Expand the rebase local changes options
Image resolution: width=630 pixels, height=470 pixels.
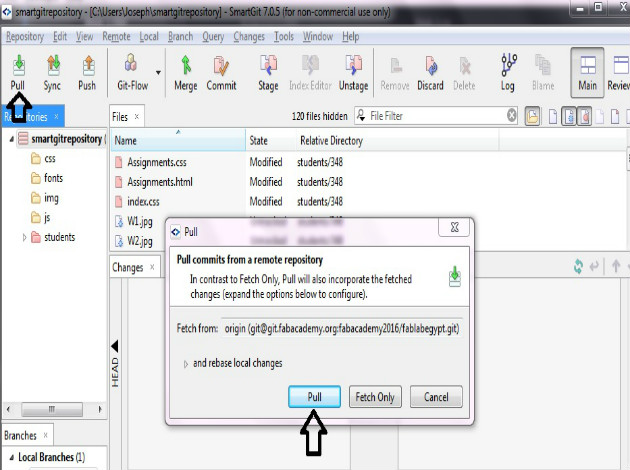[x=186, y=364]
